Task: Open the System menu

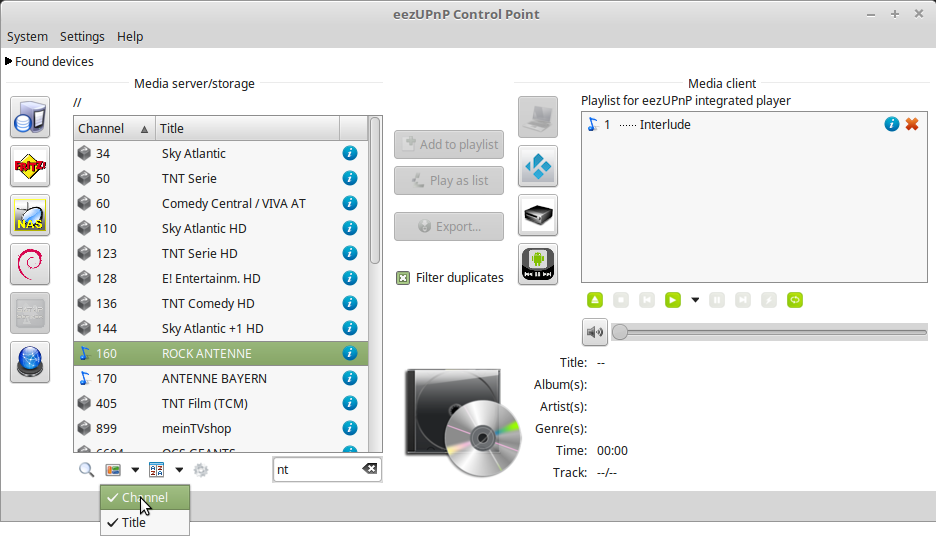Action: 27,36
